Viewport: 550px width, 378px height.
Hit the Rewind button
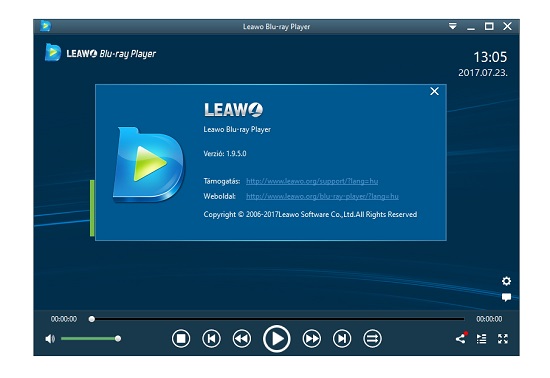pyautogui.click(x=242, y=339)
